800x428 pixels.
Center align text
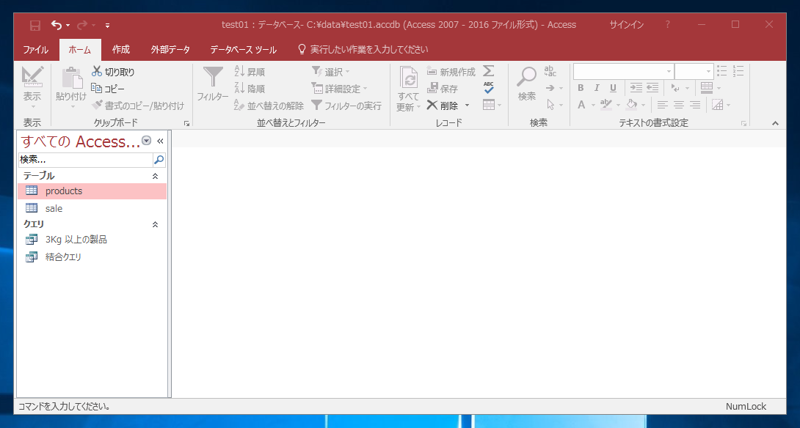pyautogui.click(x=679, y=105)
